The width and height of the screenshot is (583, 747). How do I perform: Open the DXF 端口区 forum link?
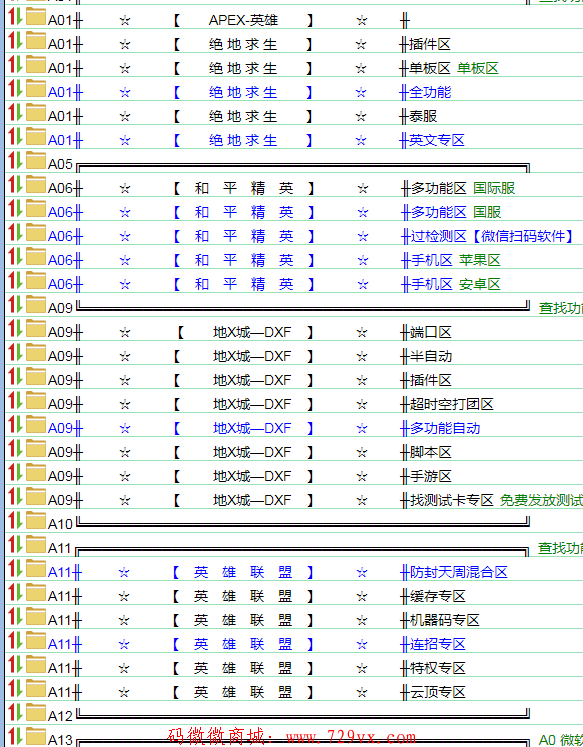click(x=250, y=332)
